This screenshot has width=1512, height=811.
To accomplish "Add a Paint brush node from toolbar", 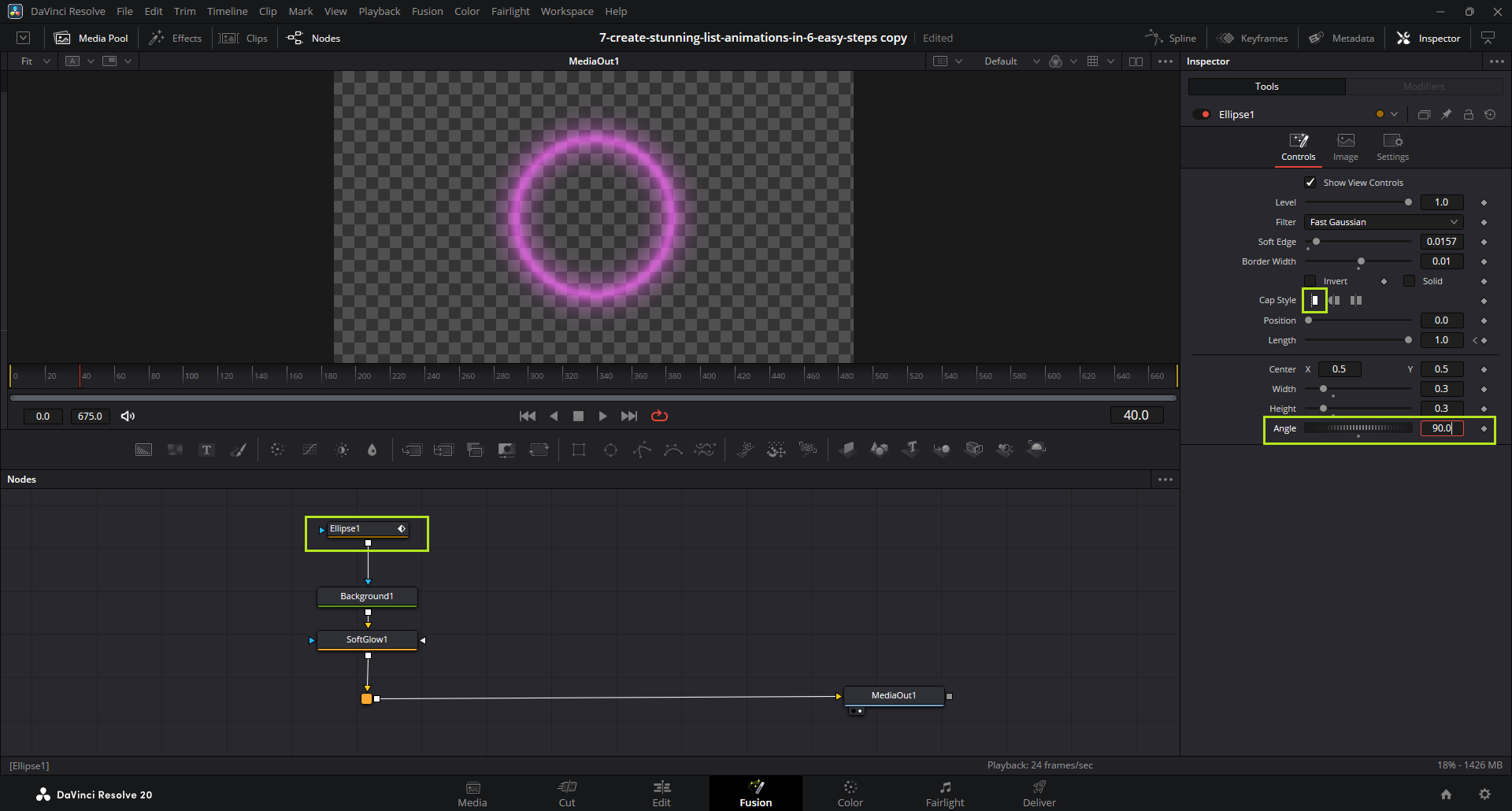I will tap(239, 450).
